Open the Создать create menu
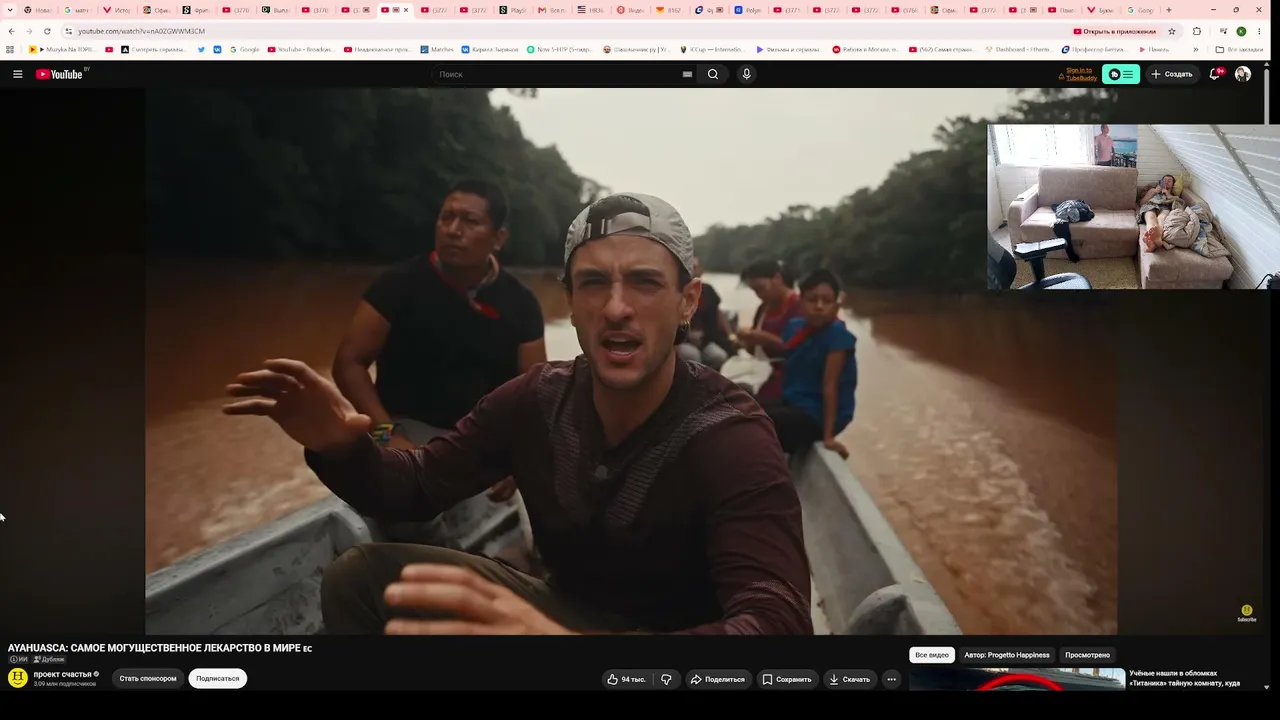This screenshot has height=720, width=1280. [x=1171, y=74]
